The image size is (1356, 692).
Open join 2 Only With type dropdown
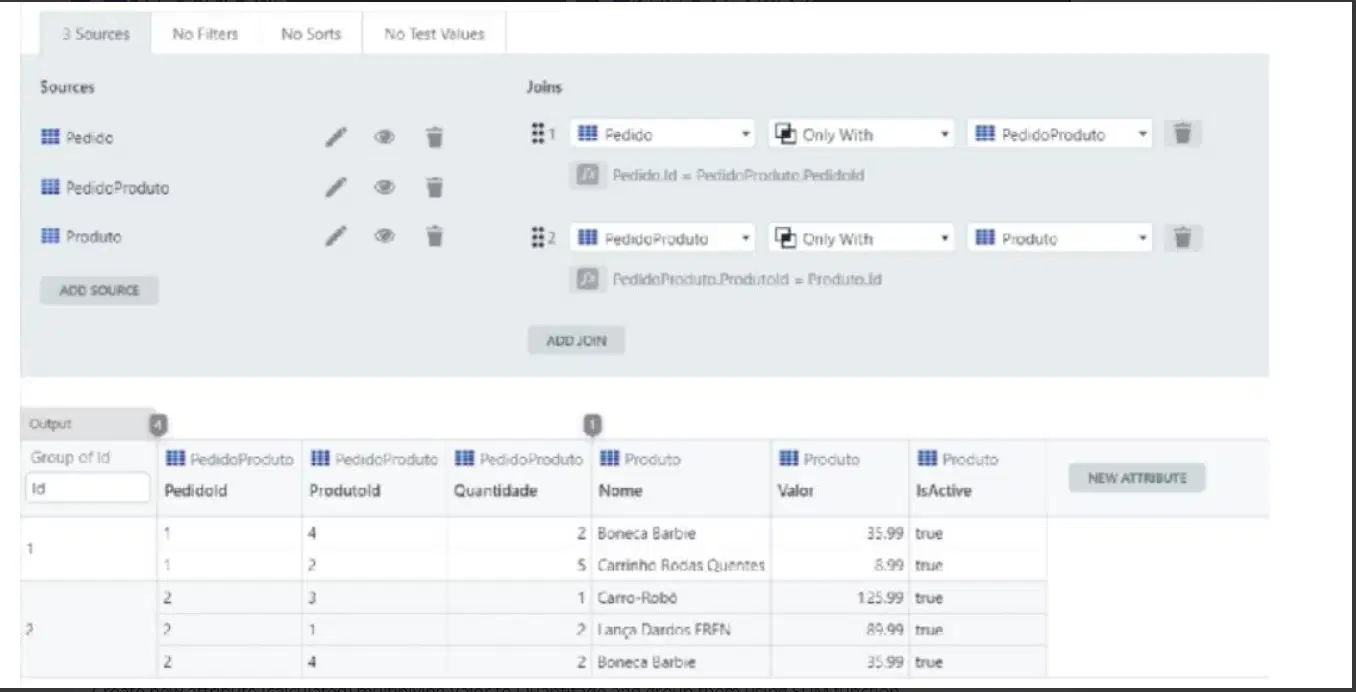click(x=862, y=238)
